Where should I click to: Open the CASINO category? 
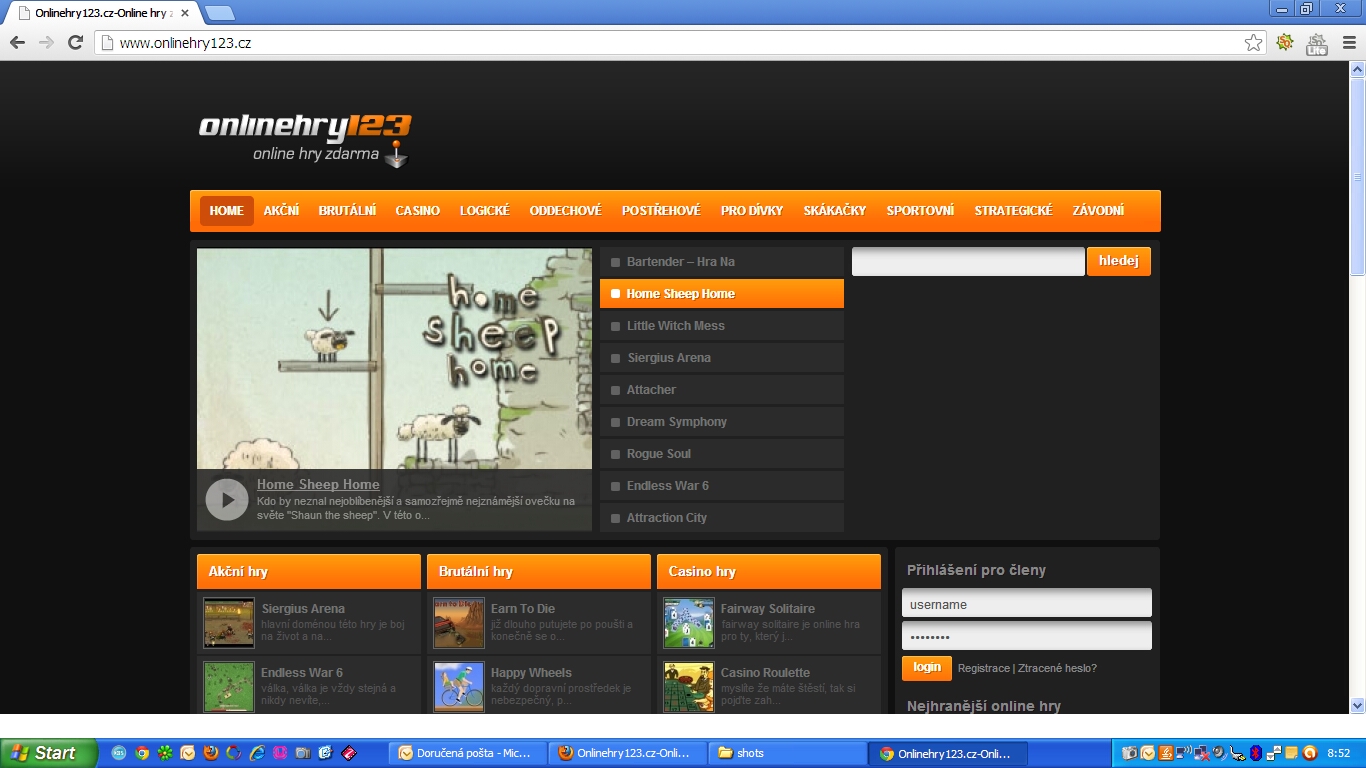point(417,211)
